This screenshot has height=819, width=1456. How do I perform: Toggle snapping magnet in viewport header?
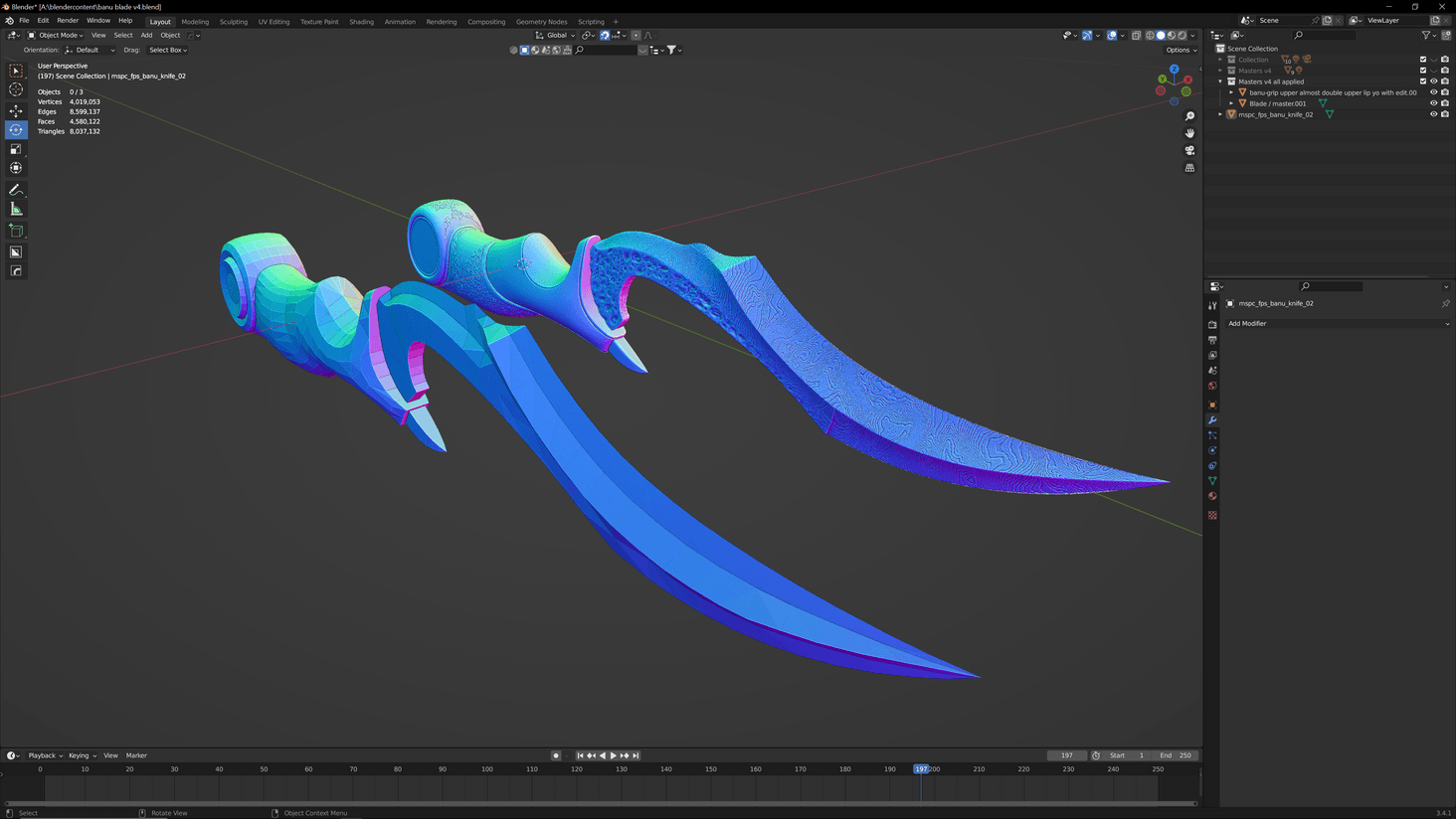[605, 35]
